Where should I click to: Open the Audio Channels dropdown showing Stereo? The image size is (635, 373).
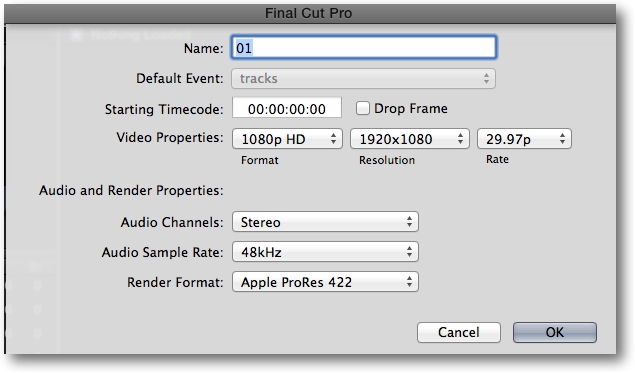click(x=325, y=222)
